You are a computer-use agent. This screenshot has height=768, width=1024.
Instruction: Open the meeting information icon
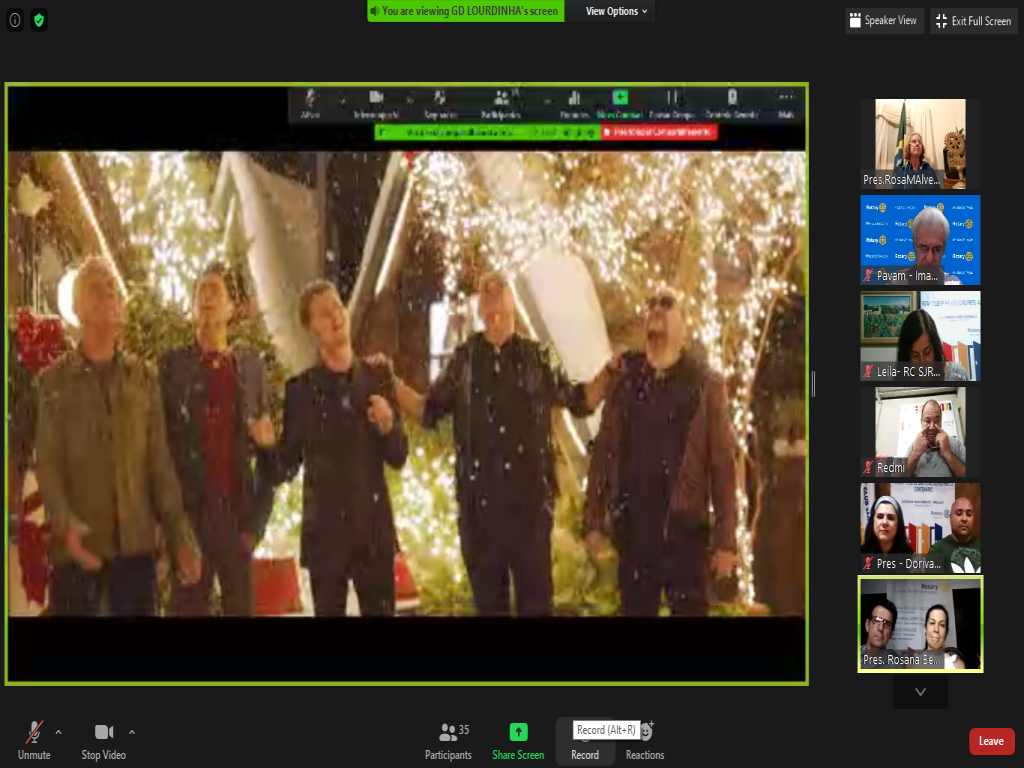15,20
